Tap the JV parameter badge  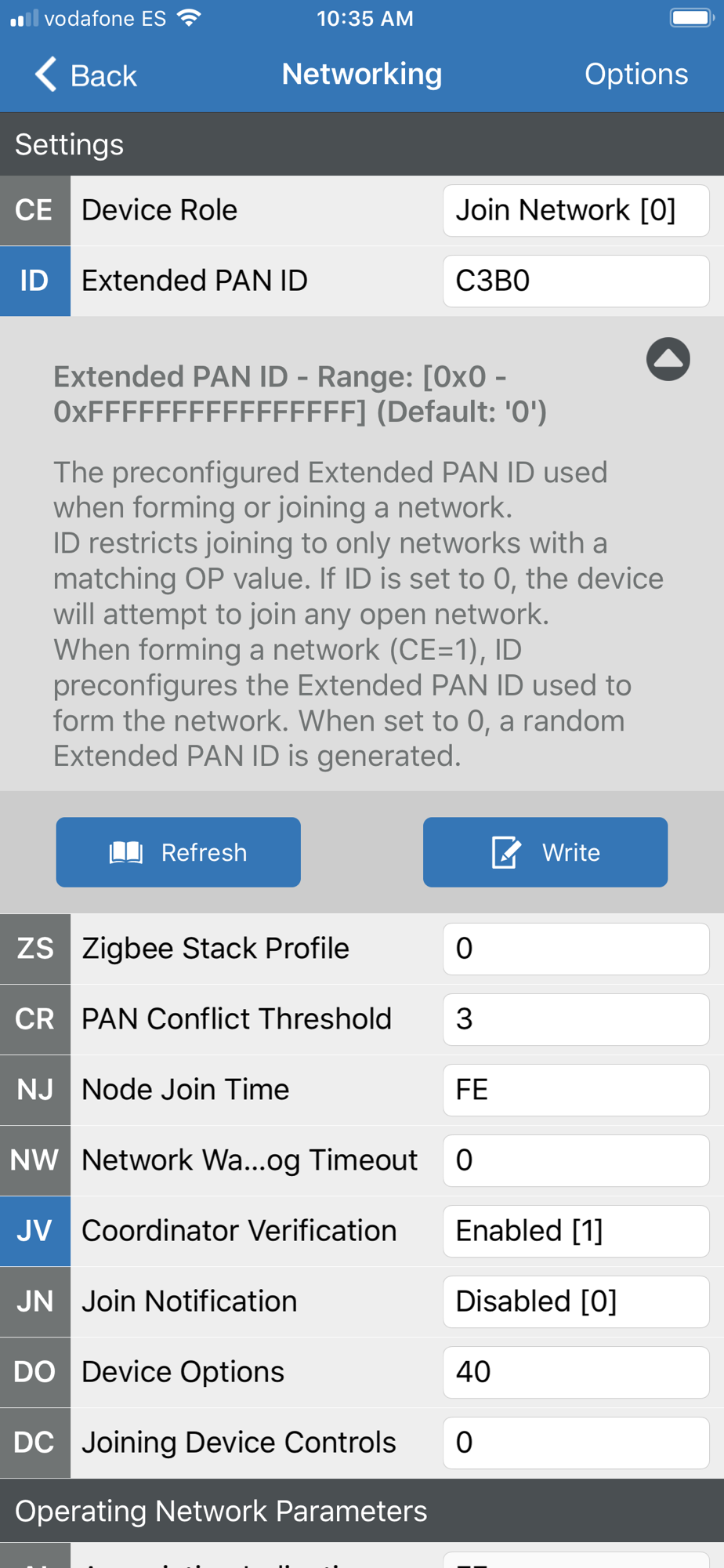[x=35, y=1231]
